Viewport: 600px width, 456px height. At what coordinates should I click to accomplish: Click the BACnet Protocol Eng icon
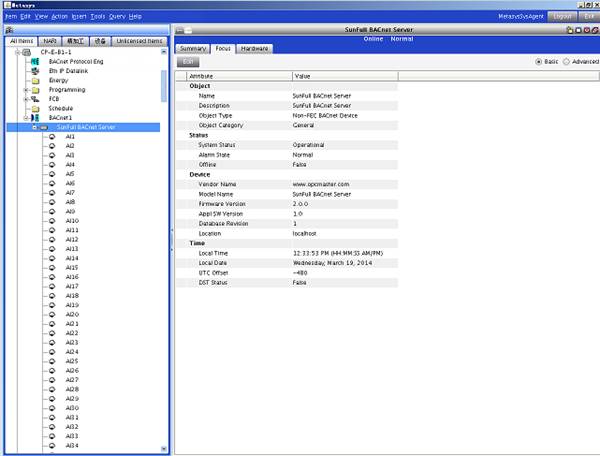35,61
